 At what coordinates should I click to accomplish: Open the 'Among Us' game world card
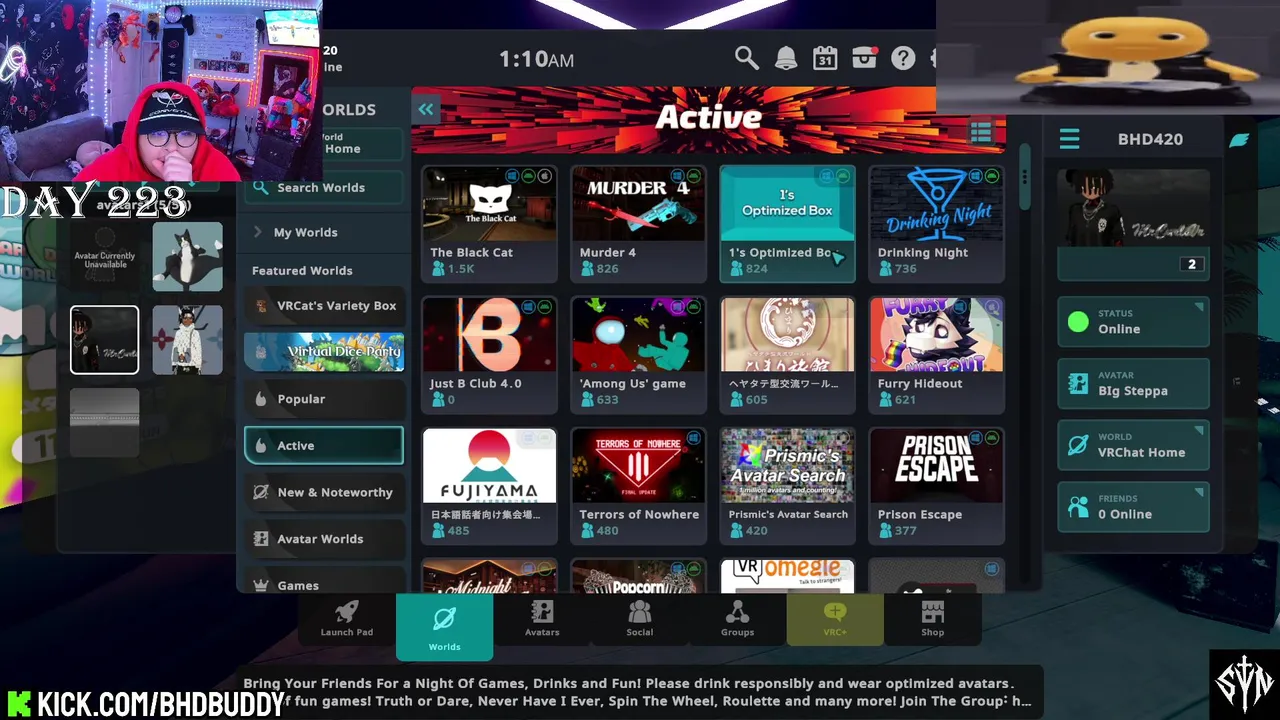[638, 354]
